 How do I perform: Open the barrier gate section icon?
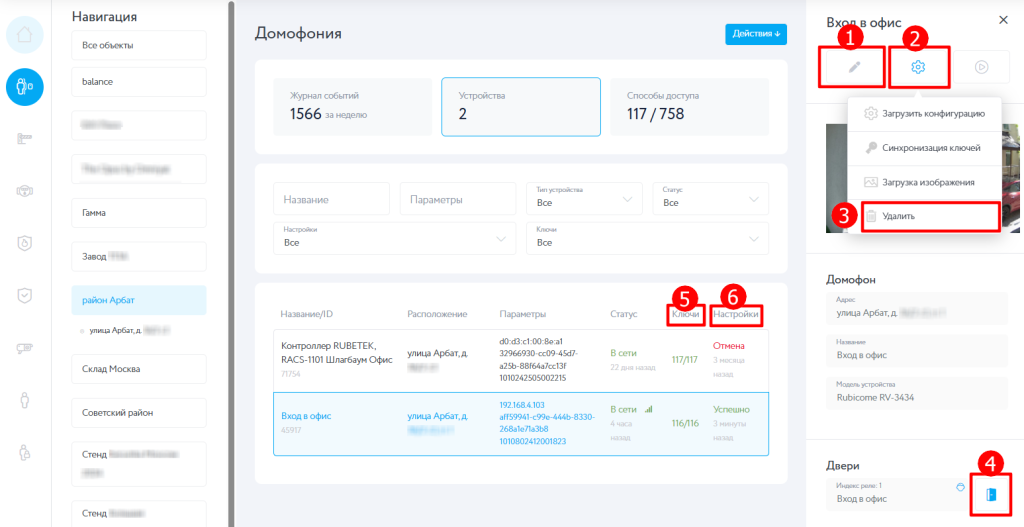click(25, 138)
